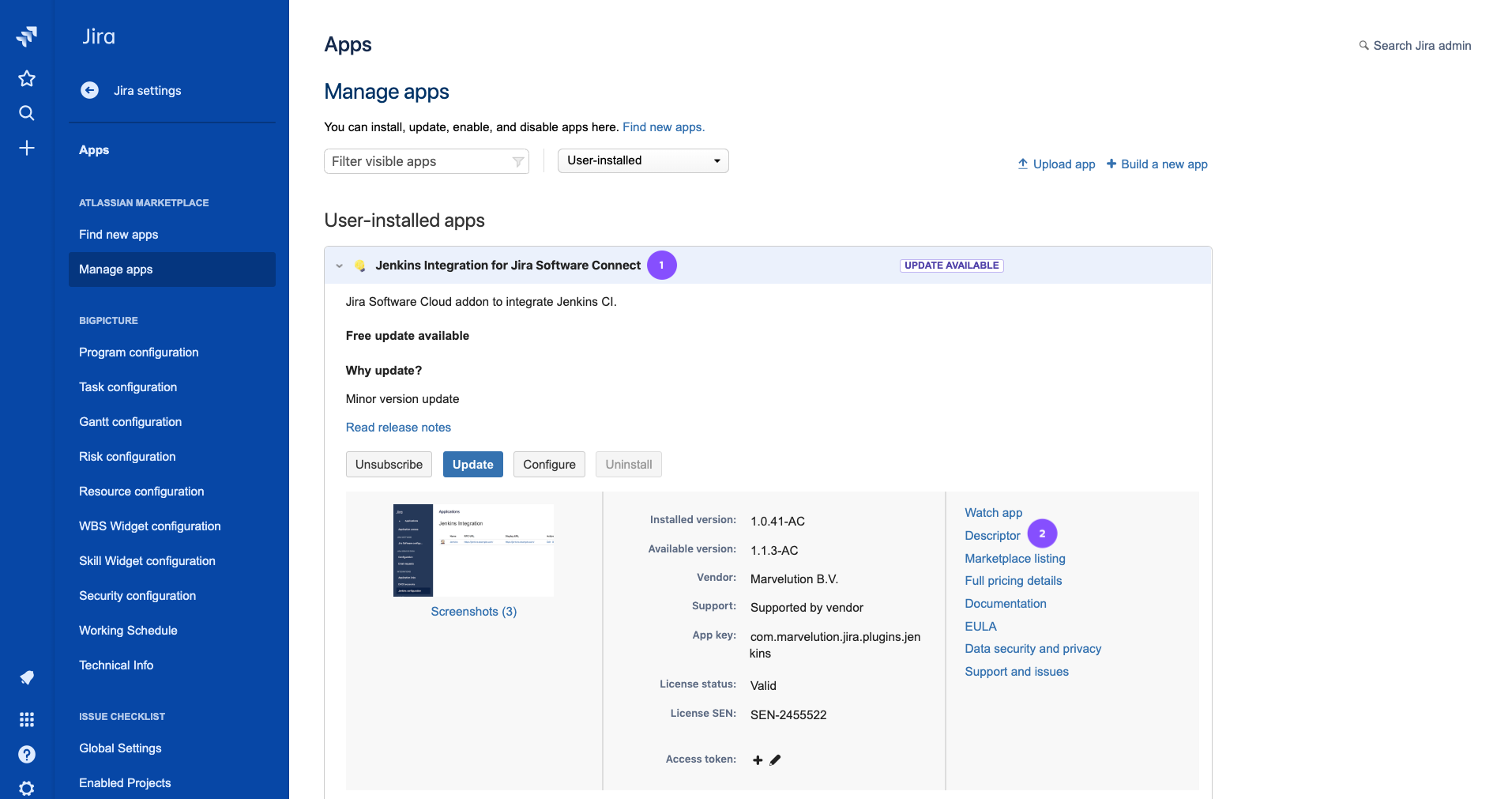Viewport: 1512px width, 799px height.
Task: Open Full pricing details link
Action: (1014, 581)
